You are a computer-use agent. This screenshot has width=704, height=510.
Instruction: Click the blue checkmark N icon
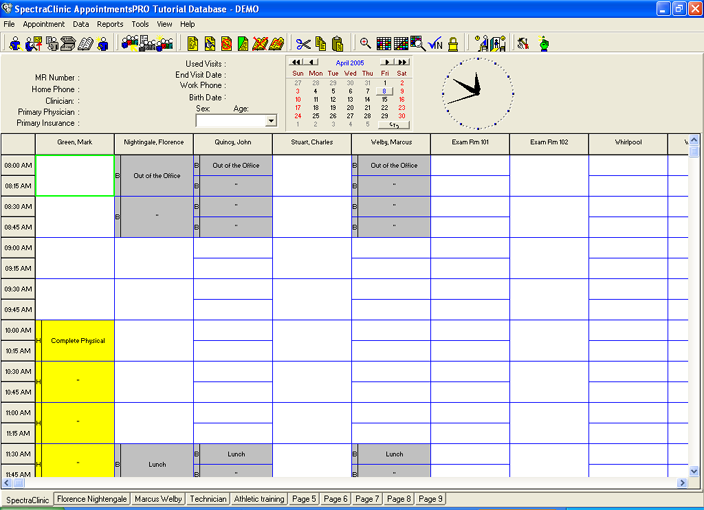coord(436,44)
